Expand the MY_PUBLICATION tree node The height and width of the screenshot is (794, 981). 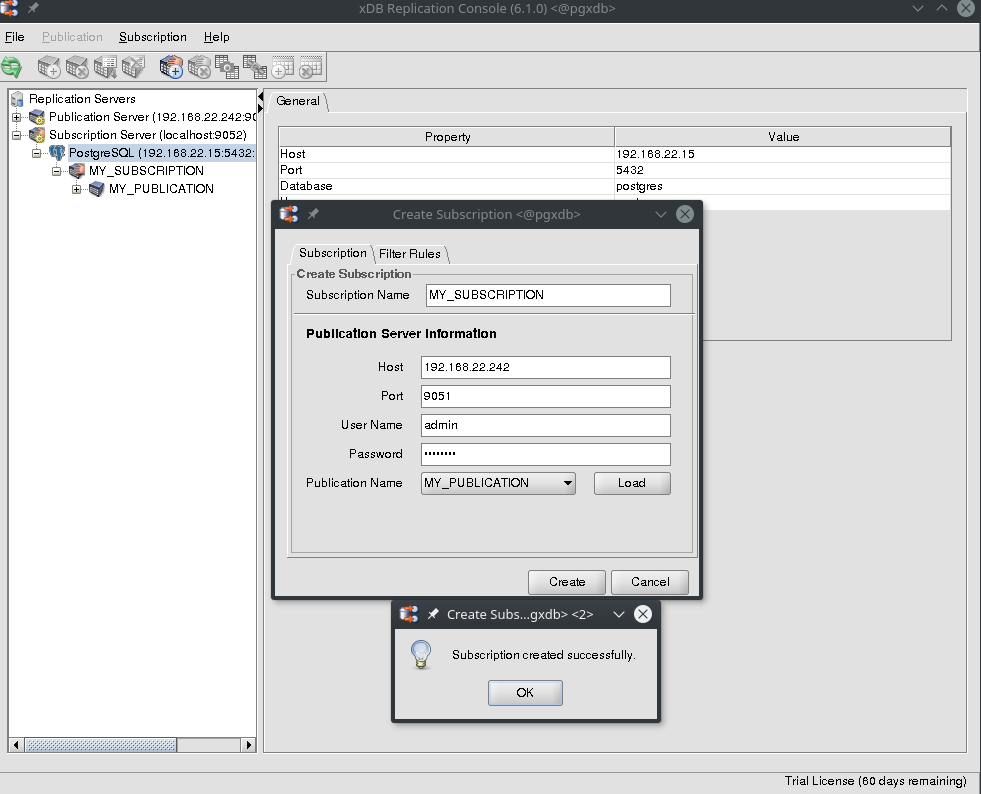coord(77,189)
